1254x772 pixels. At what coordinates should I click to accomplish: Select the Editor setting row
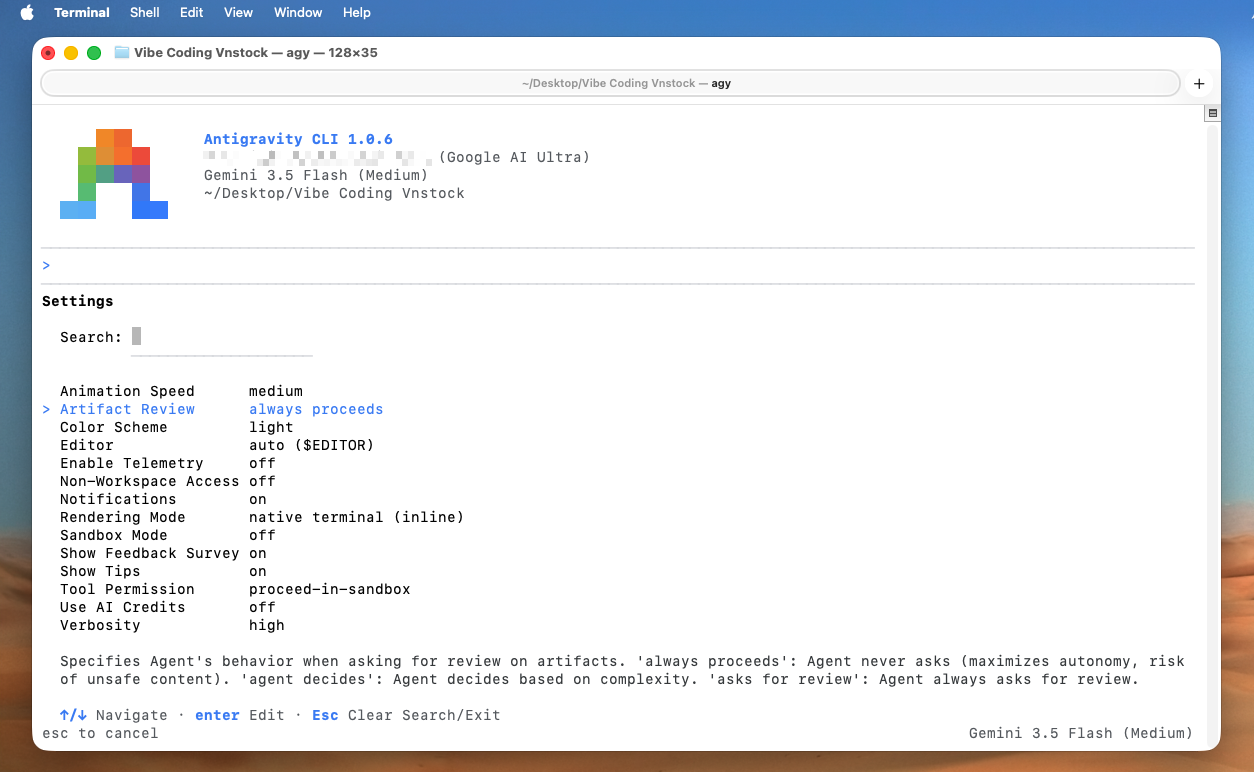coord(217,445)
